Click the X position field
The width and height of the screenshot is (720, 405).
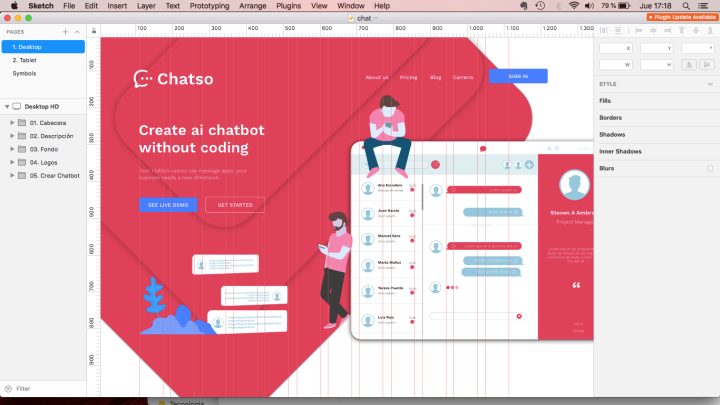616,48
